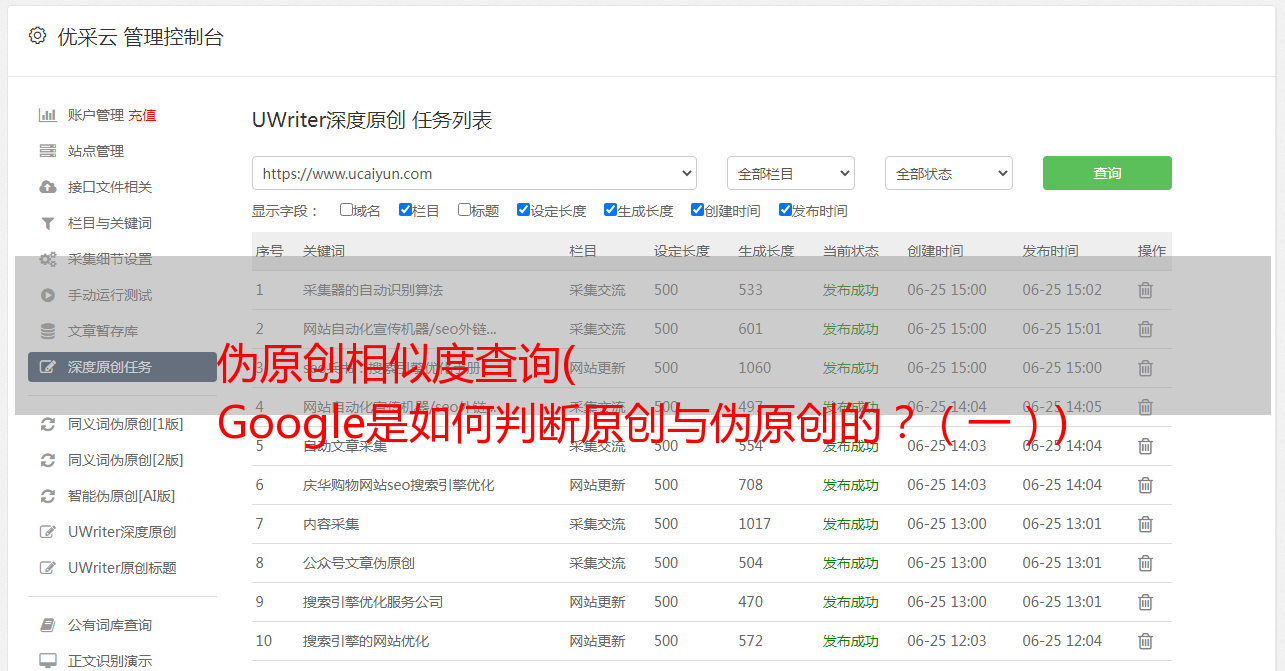The width and height of the screenshot is (1285, 671).
Task: Open 同义词伪原创[2版] link
Action: pos(126,460)
